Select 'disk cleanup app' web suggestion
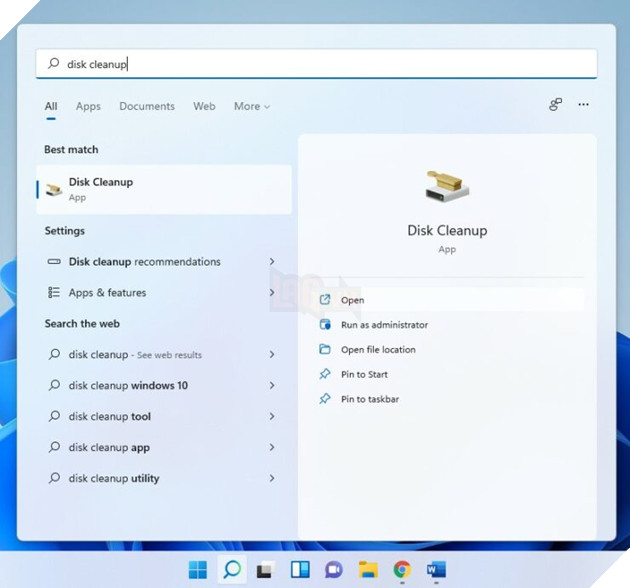 [164, 447]
